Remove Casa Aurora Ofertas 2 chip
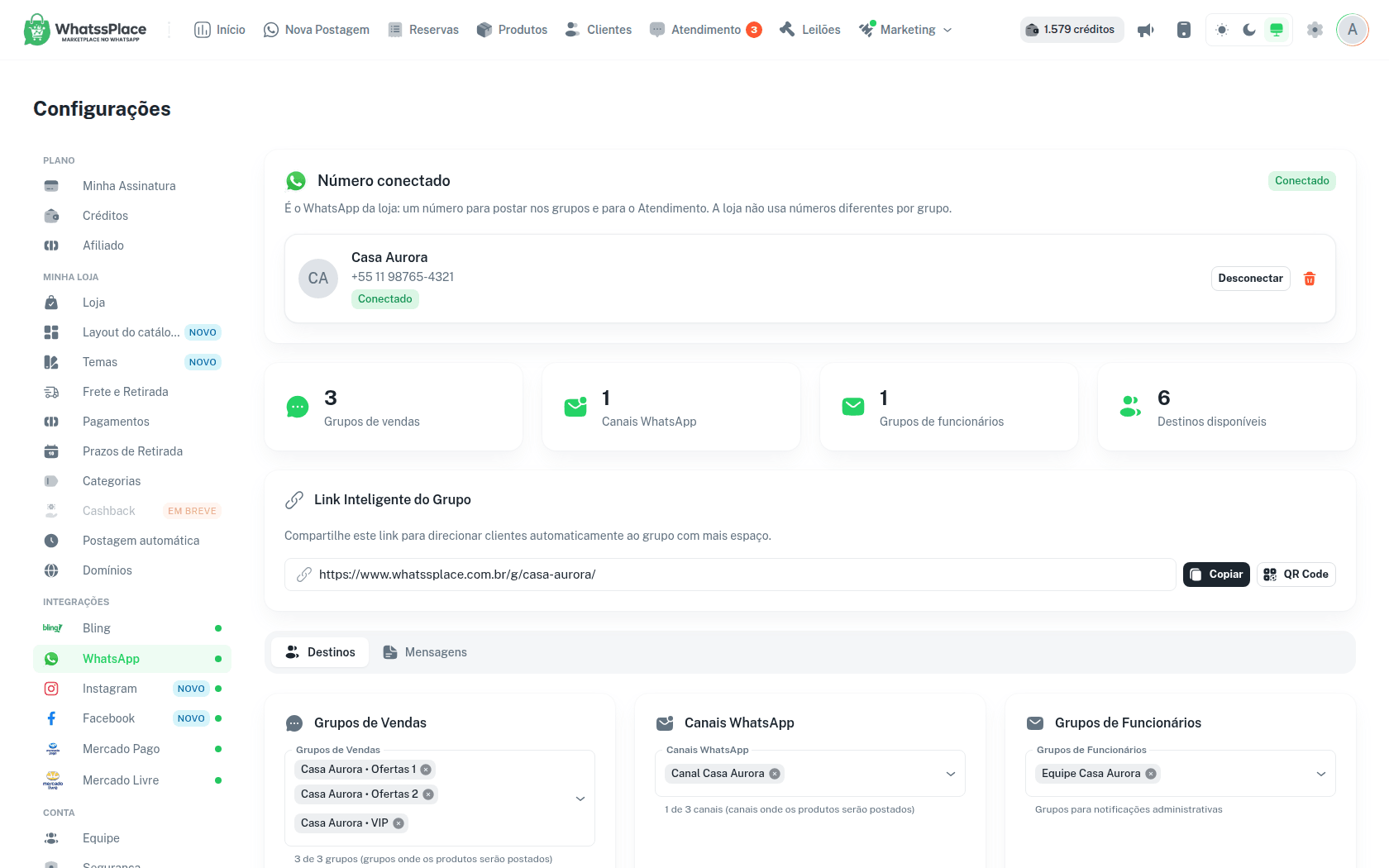The width and height of the screenshot is (1389, 868). point(428,794)
